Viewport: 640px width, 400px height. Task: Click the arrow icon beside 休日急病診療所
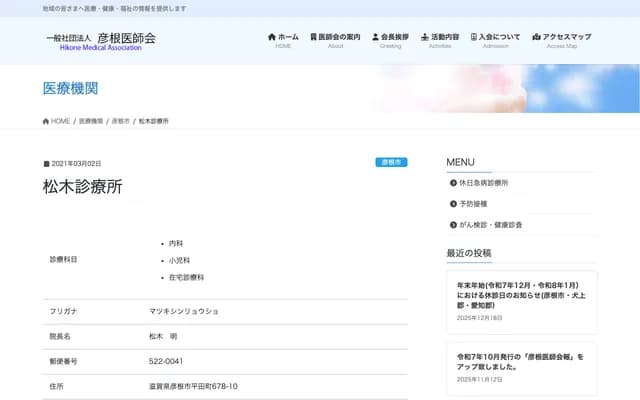(453, 183)
